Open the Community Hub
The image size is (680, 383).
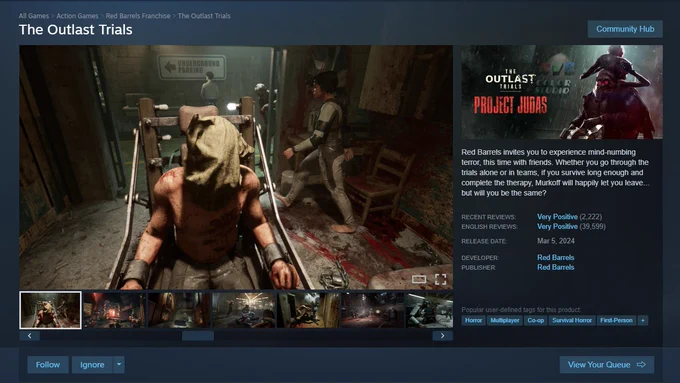click(x=625, y=29)
